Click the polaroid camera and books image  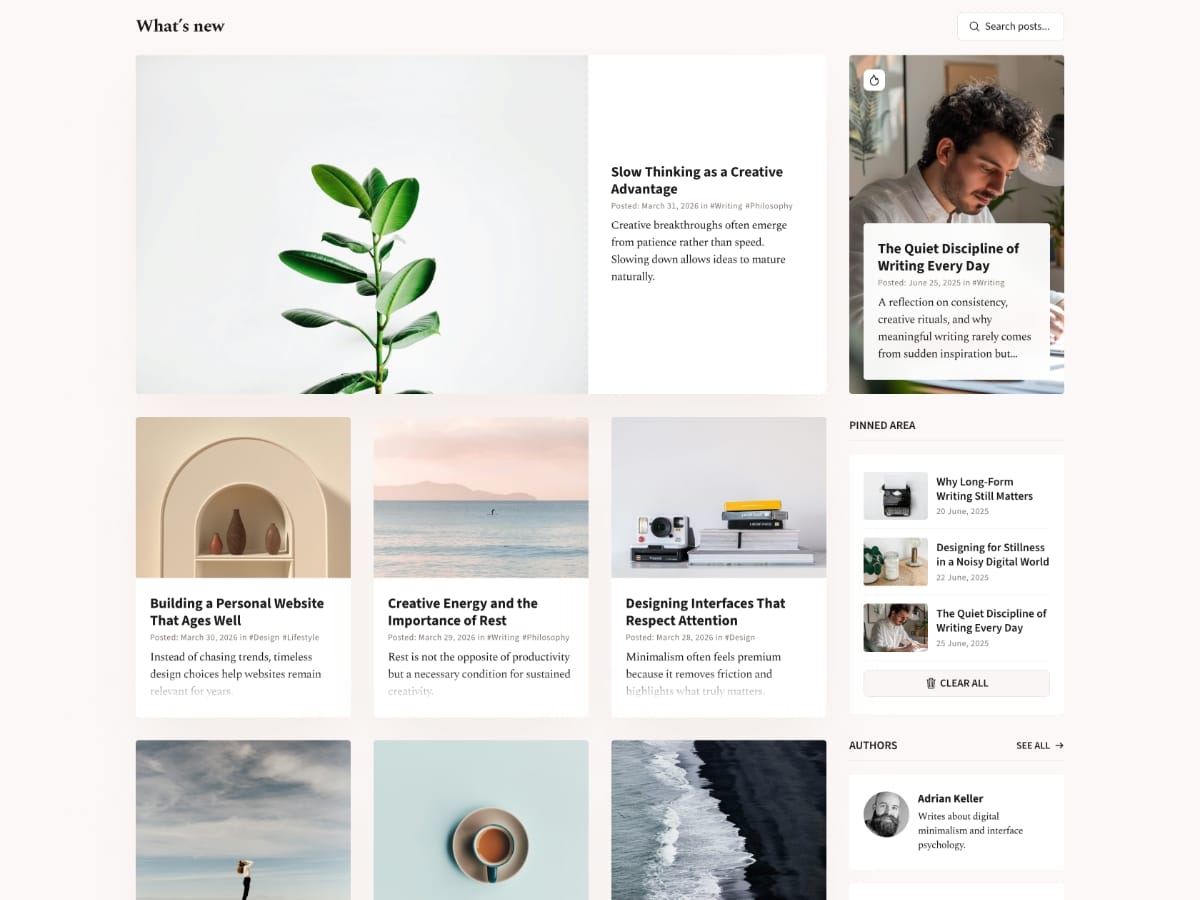click(x=719, y=497)
